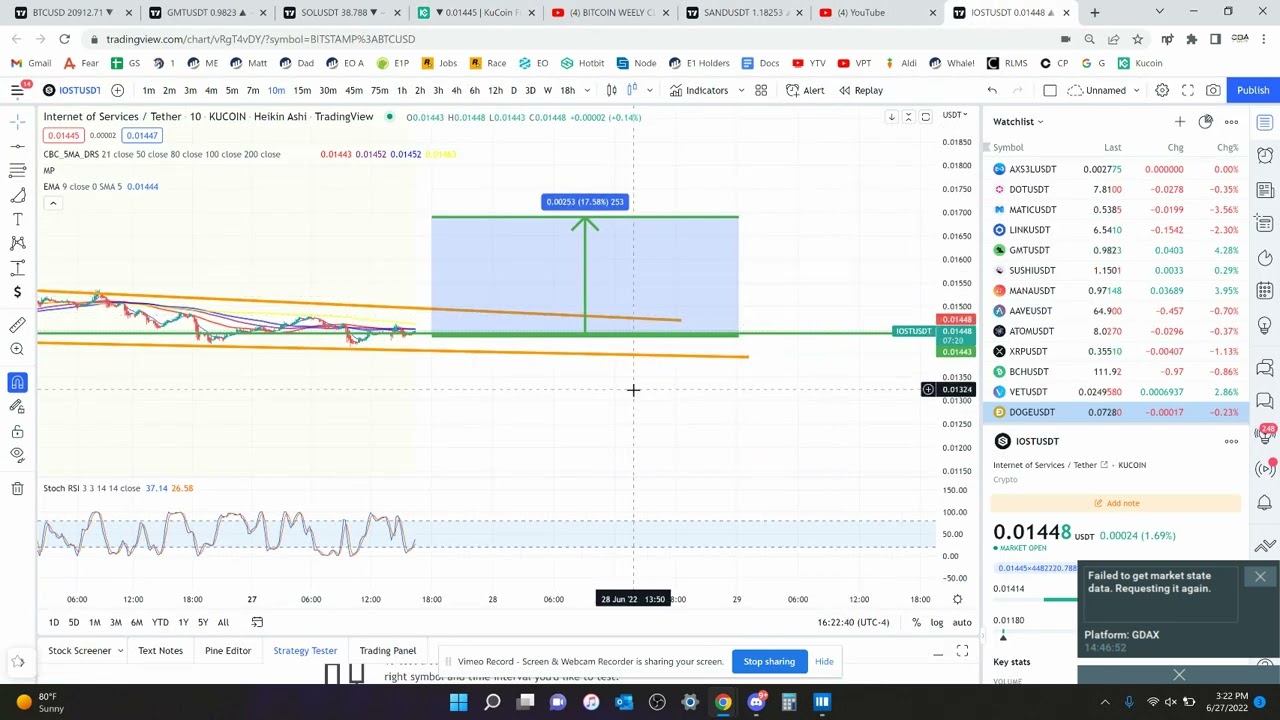Select the crosshair cursor tool
This screenshot has width=1280, height=720.
coord(17,122)
